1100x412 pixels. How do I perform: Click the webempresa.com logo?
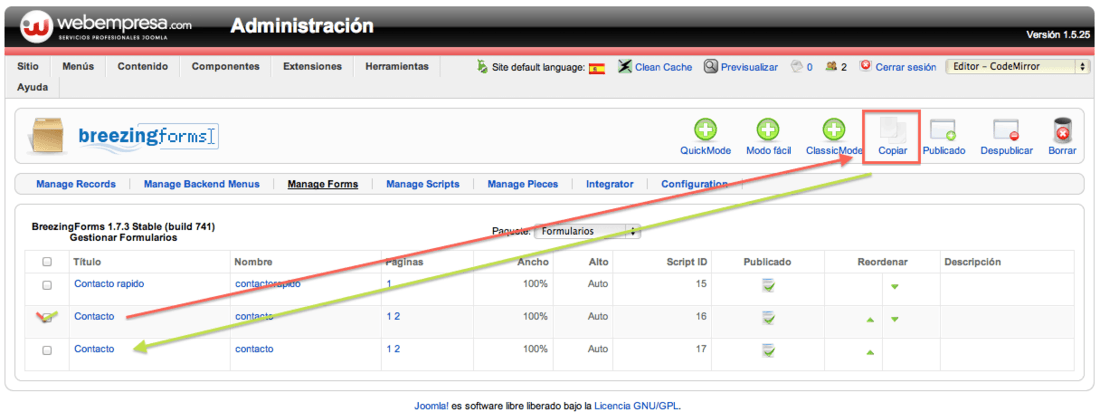[106, 27]
